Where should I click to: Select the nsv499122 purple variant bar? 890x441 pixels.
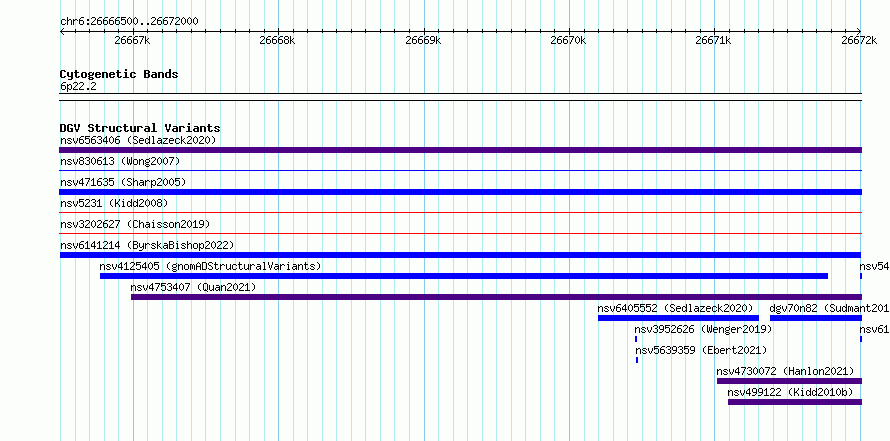pyautogui.click(x=795, y=402)
